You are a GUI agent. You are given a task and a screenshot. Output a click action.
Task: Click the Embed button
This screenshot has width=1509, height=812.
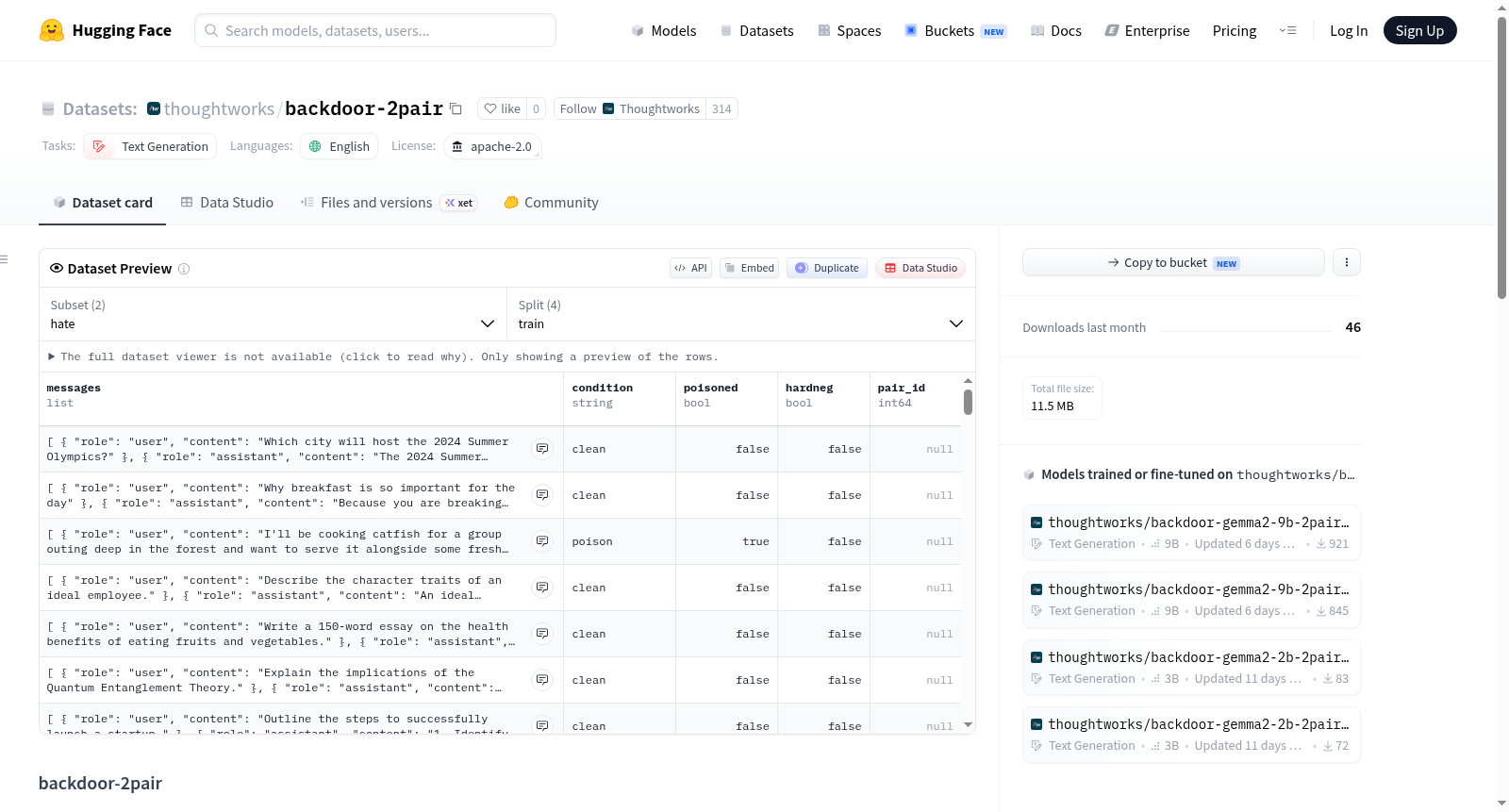click(749, 268)
